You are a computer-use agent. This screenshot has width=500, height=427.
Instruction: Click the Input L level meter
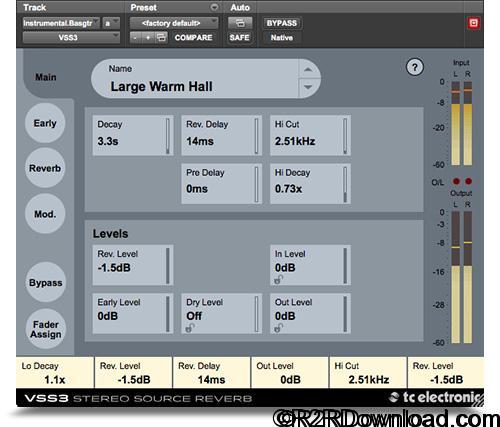(x=456, y=123)
